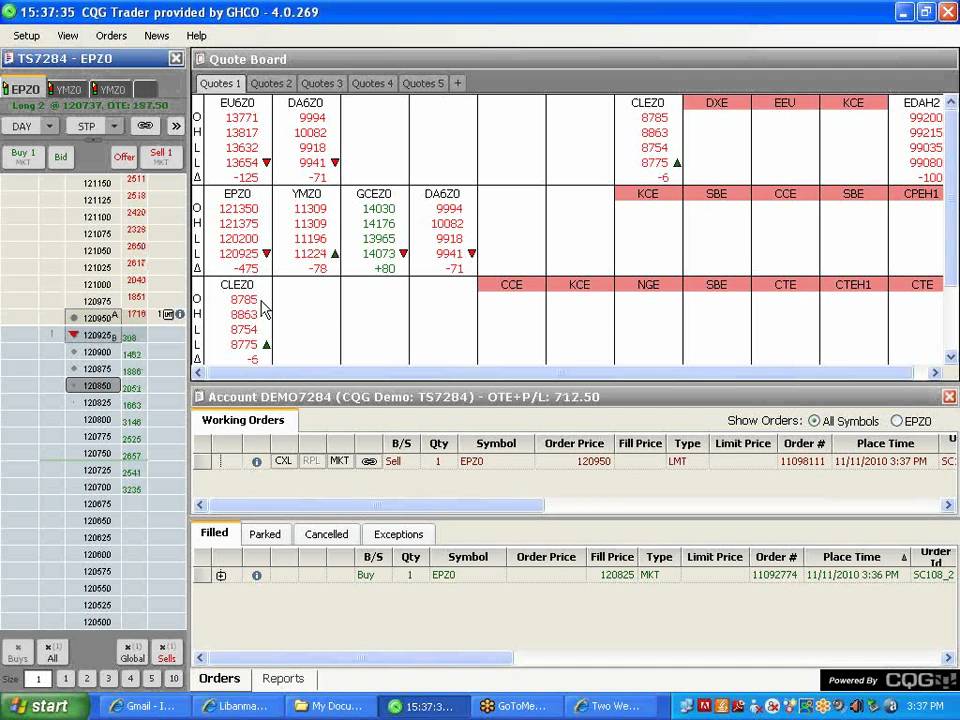Click ladder price 120850 highlighted row
The height and width of the screenshot is (720, 960).
click(94, 386)
